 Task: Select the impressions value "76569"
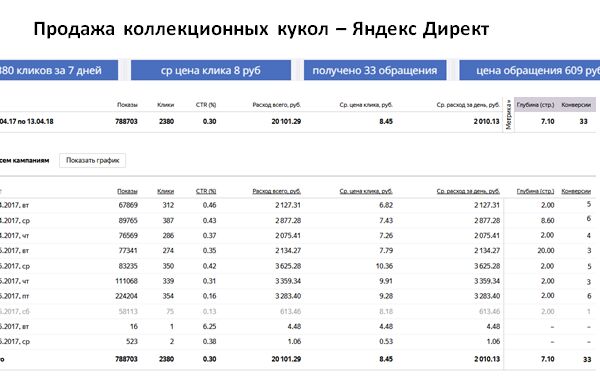[128, 235]
